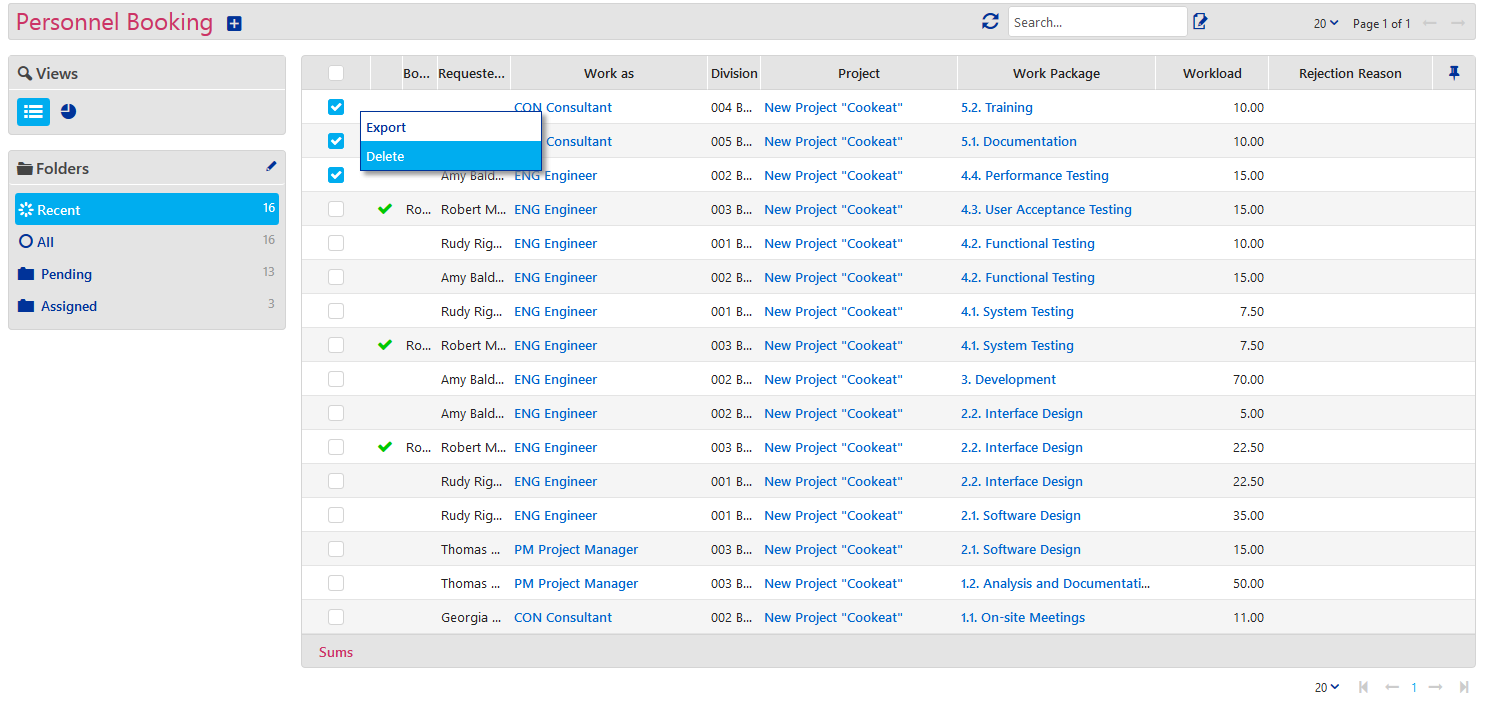Open the 5.2. Training work package link
This screenshot has height=704, width=1491.
coord(996,107)
